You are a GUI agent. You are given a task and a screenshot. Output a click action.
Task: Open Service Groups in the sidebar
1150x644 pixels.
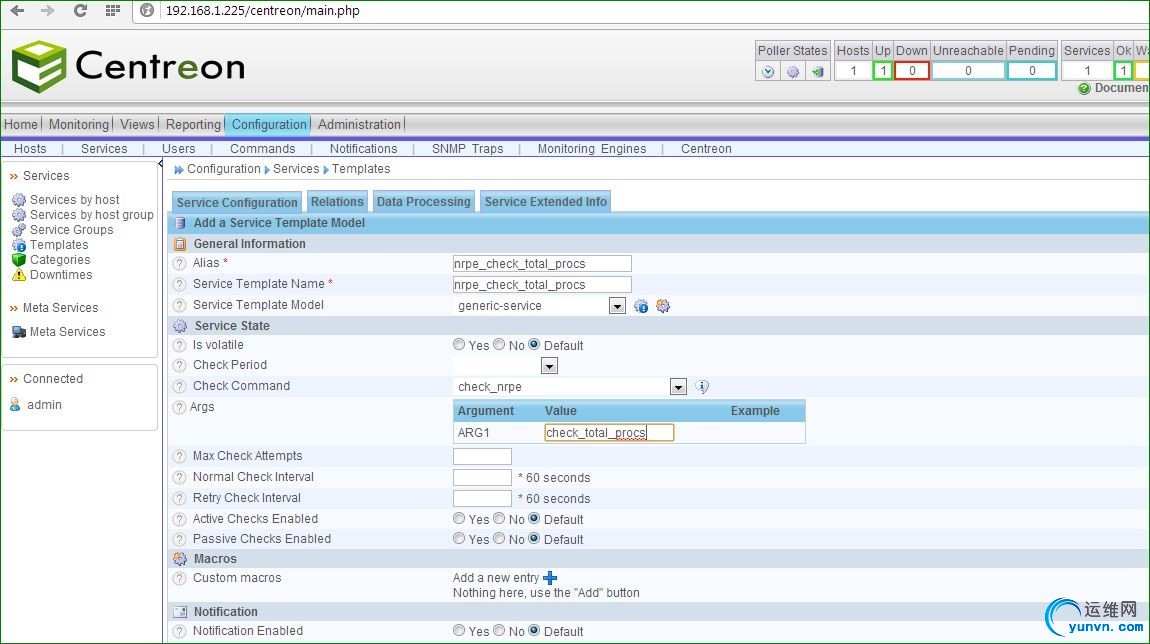tap(71, 230)
